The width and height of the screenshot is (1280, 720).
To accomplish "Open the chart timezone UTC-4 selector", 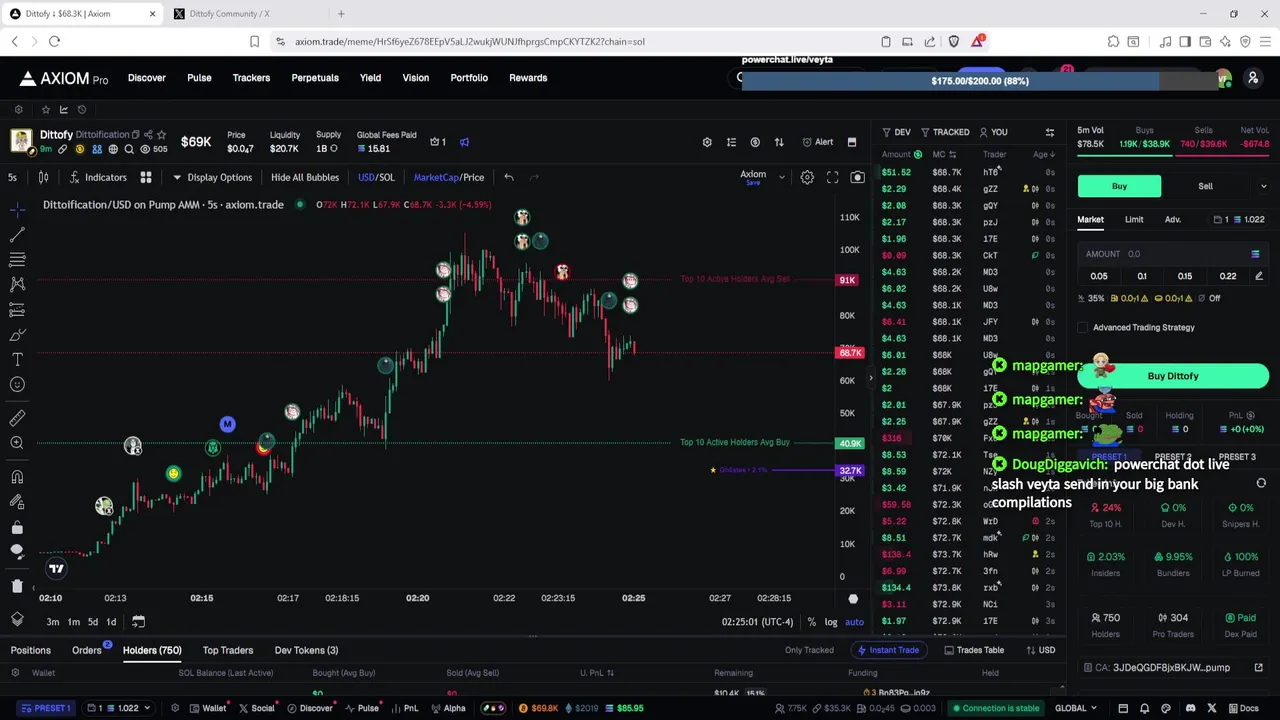I will click(757, 622).
